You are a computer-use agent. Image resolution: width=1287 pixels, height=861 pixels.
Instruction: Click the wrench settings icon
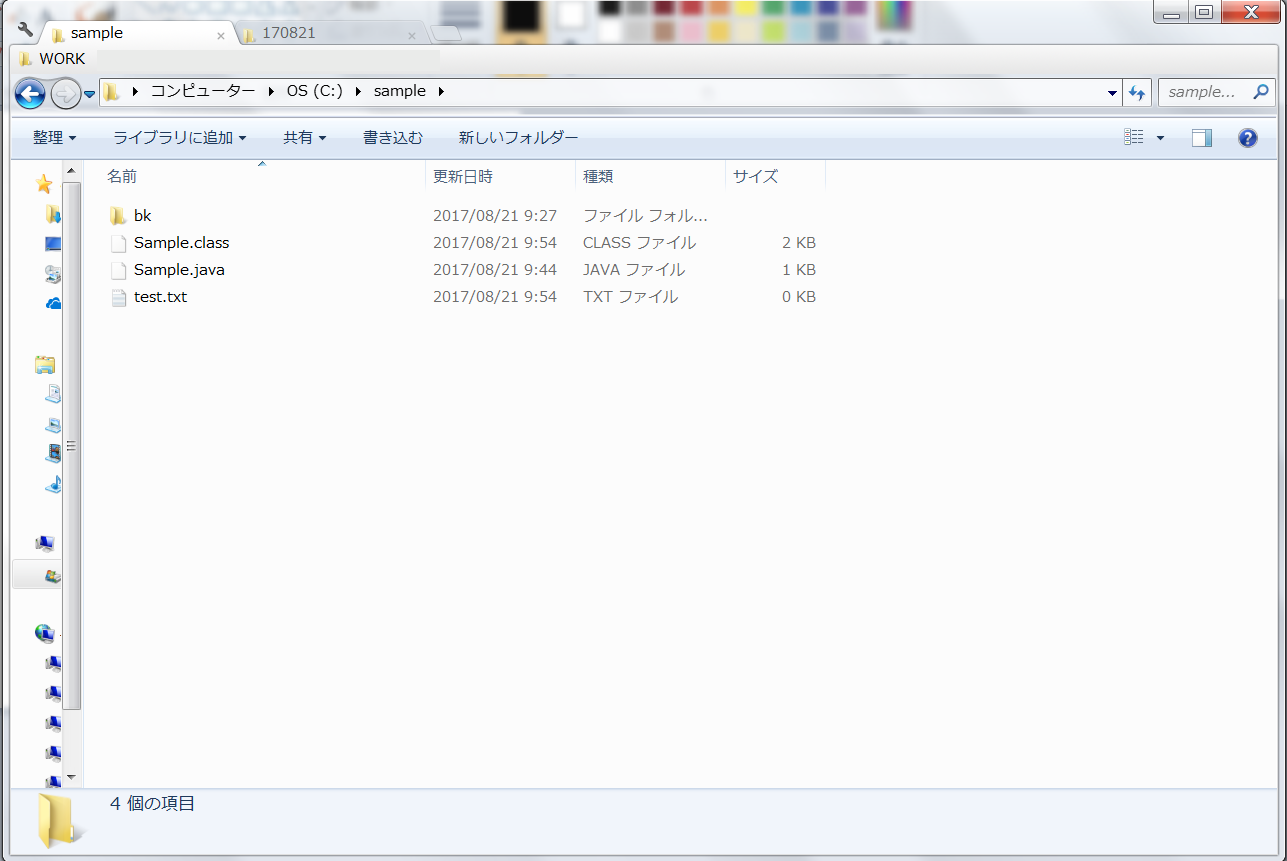[x=26, y=31]
